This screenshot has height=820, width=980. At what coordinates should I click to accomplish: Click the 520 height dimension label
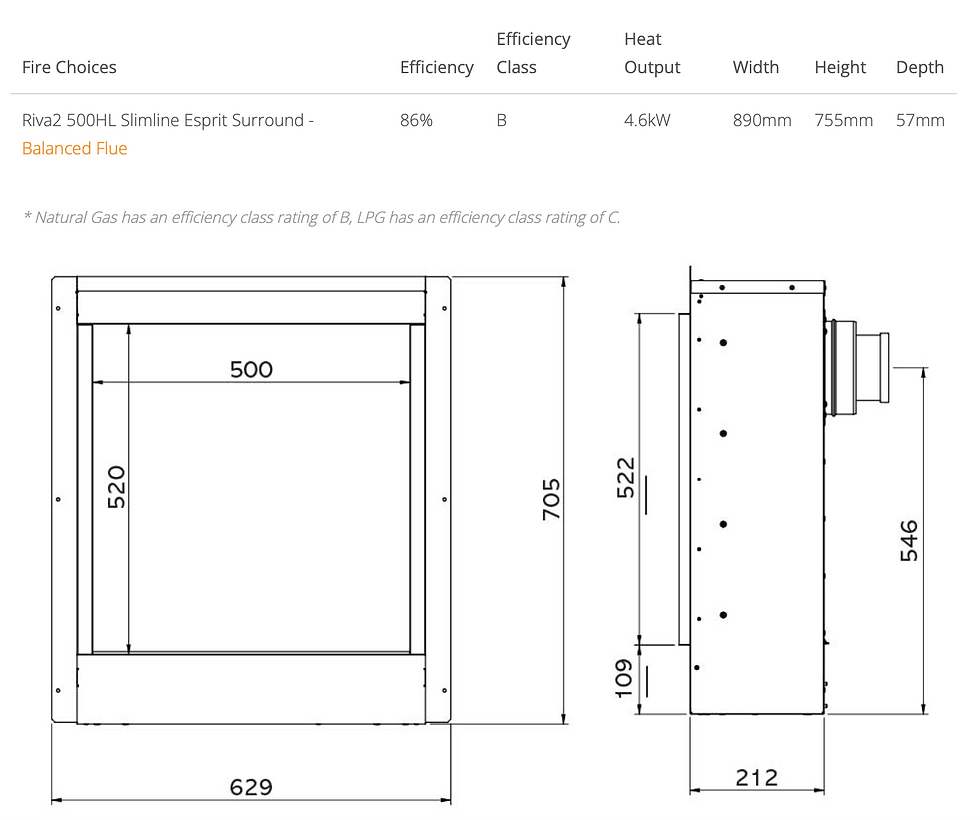click(117, 487)
